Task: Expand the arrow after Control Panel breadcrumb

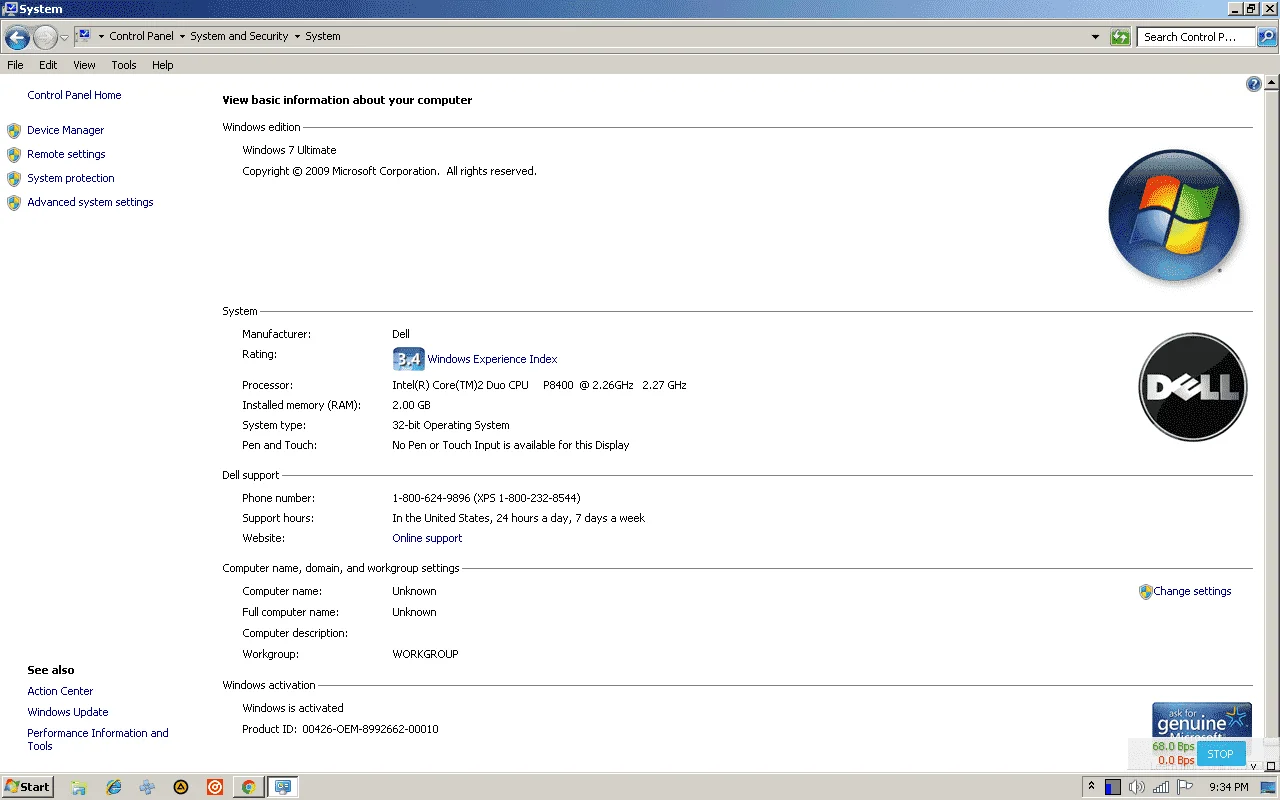Action: [x=182, y=36]
